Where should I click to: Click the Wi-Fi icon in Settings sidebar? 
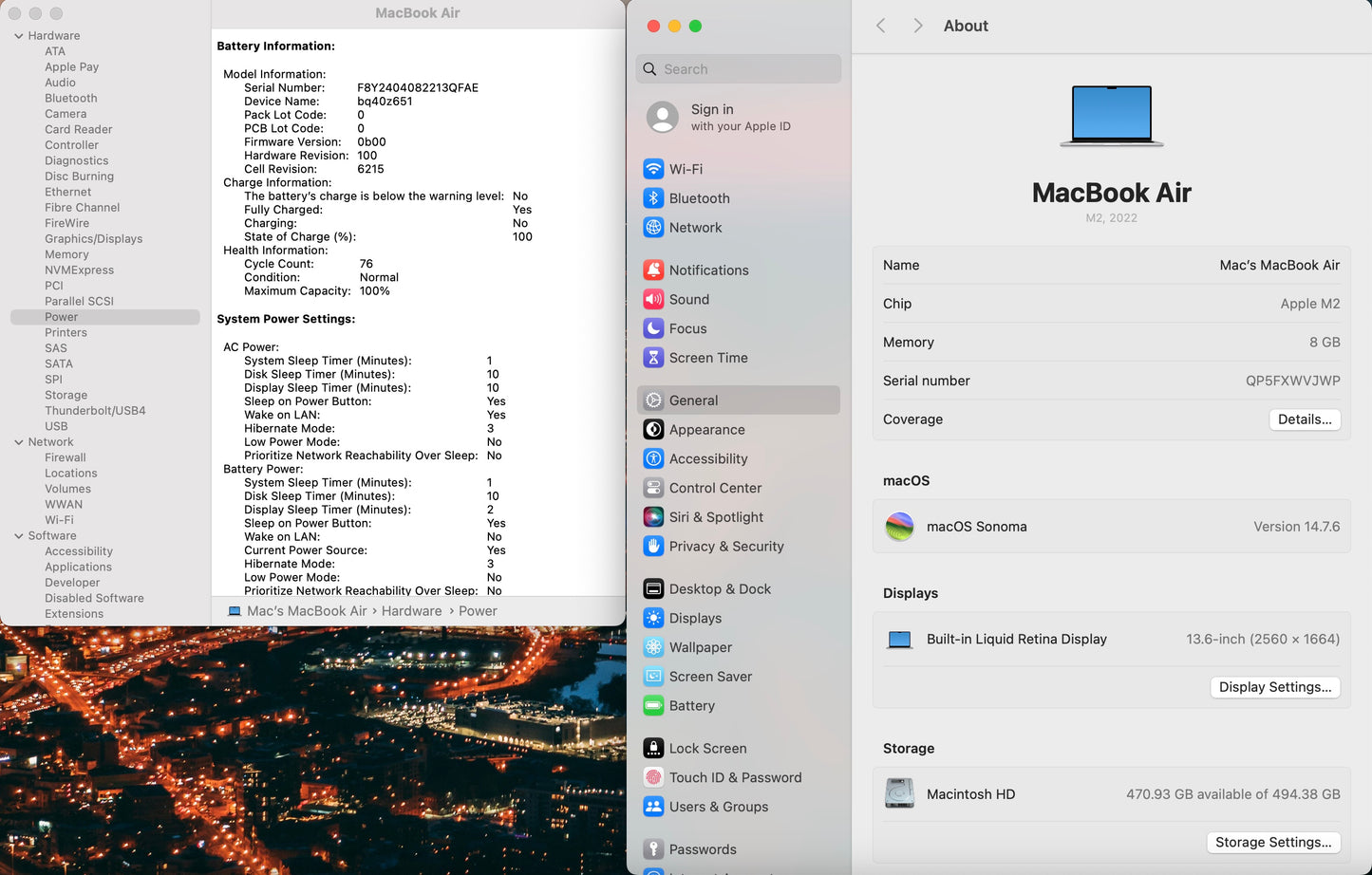[x=653, y=169]
